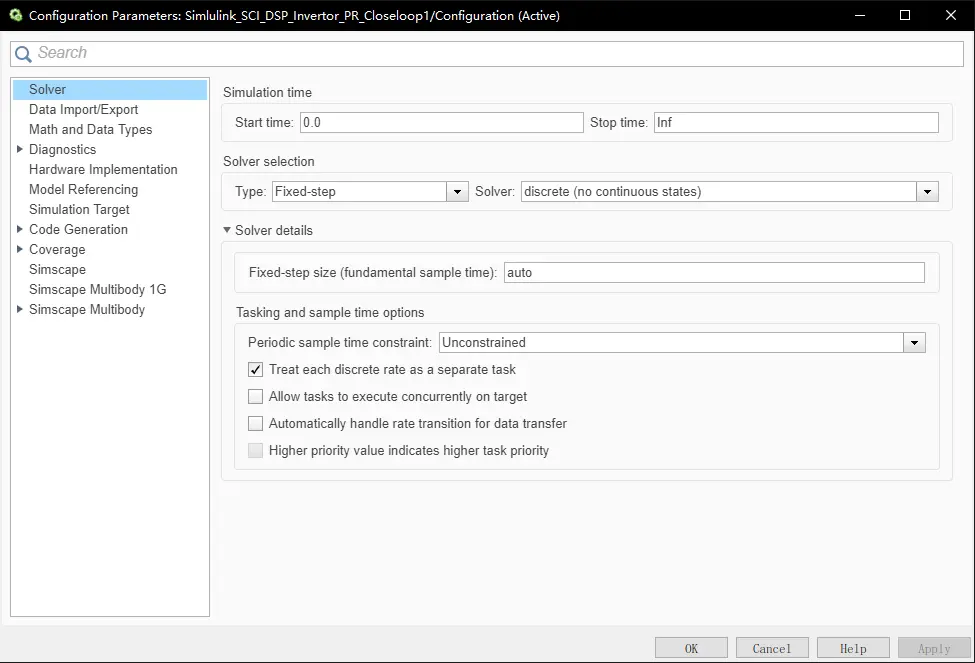Image resolution: width=975 pixels, height=663 pixels.
Task: Open the Simscape pane
Action: pyautogui.click(x=57, y=269)
